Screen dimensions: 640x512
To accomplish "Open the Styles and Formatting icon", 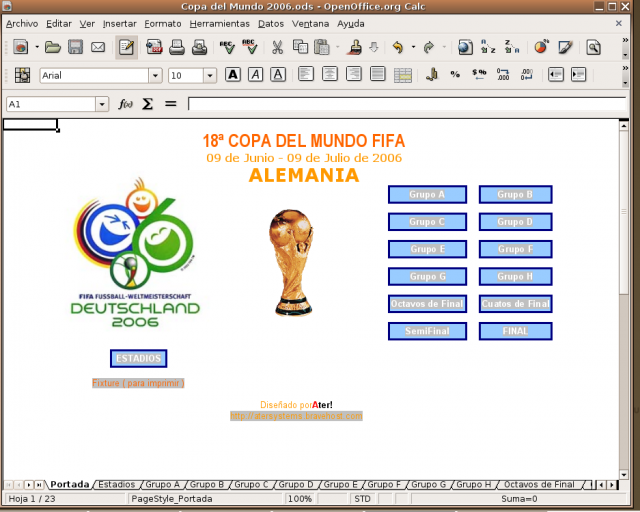I will [22, 75].
